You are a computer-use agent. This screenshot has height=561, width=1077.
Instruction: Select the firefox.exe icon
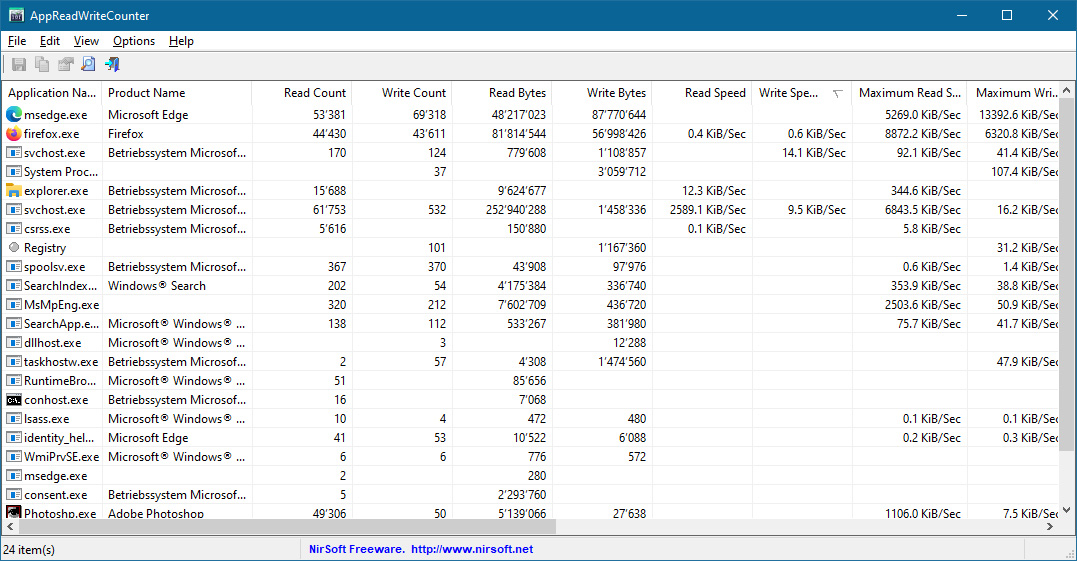click(14, 133)
